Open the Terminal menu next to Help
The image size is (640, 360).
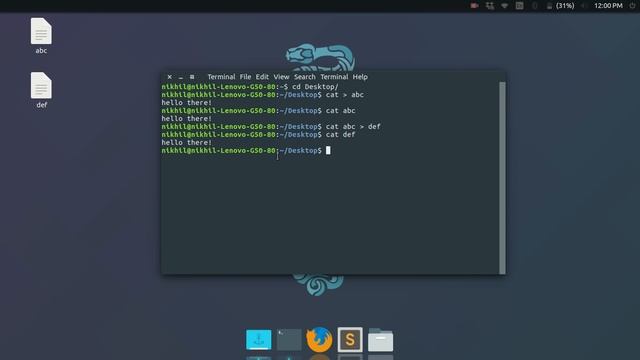(x=334, y=77)
